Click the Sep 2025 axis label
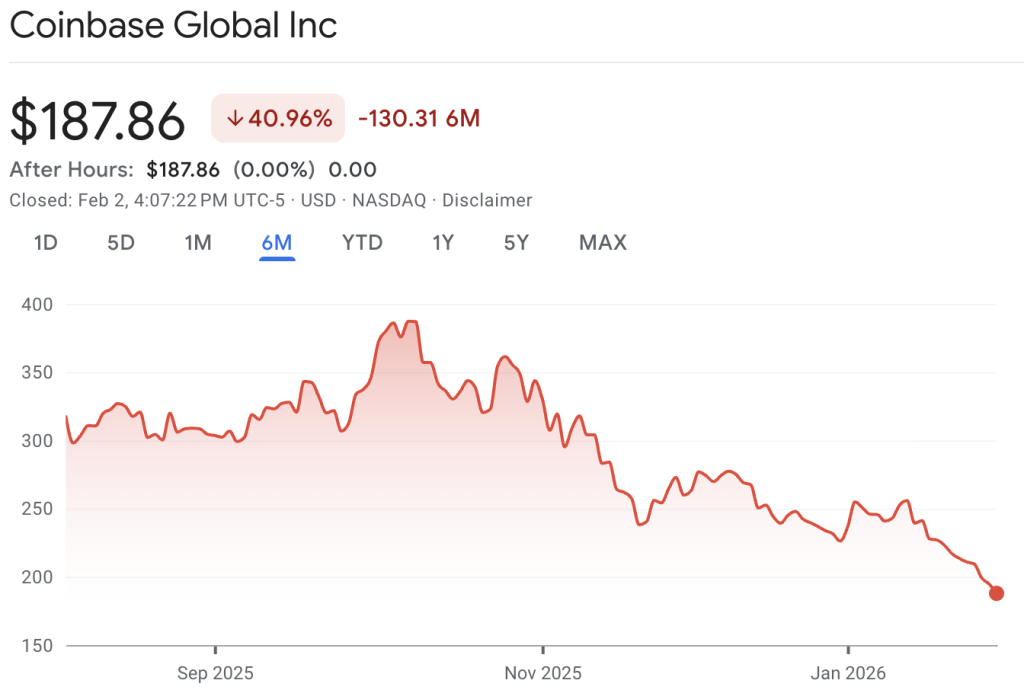Image resolution: width=1024 pixels, height=693 pixels. click(214, 673)
